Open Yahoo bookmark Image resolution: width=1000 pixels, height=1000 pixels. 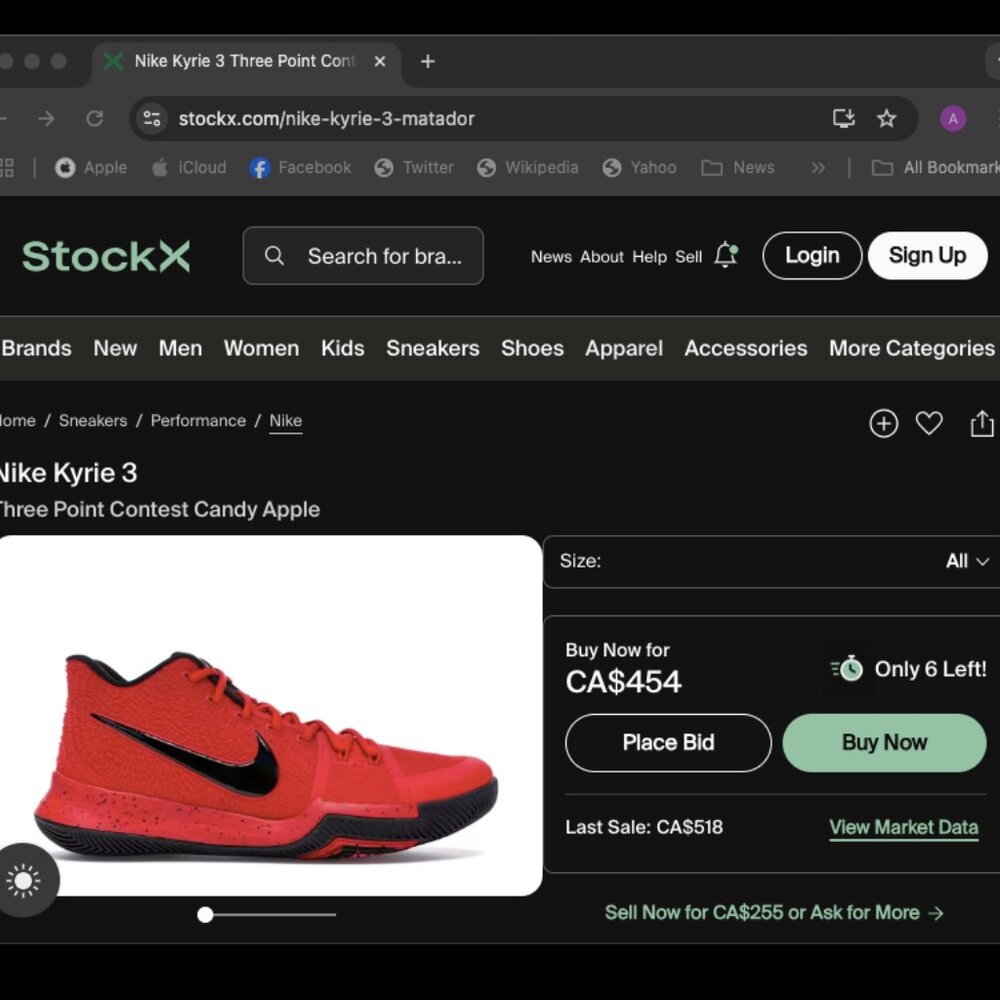pos(639,168)
